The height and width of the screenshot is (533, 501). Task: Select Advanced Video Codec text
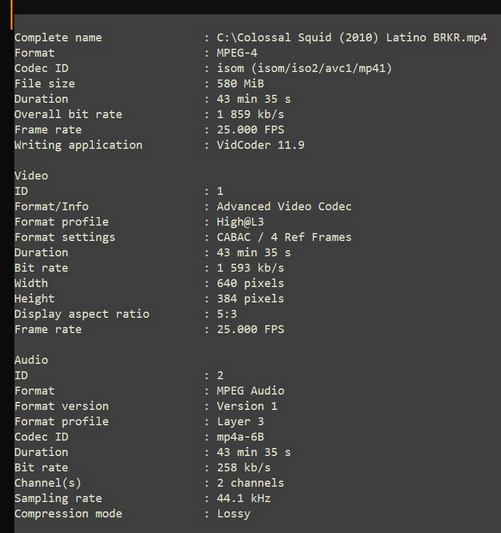pos(284,206)
